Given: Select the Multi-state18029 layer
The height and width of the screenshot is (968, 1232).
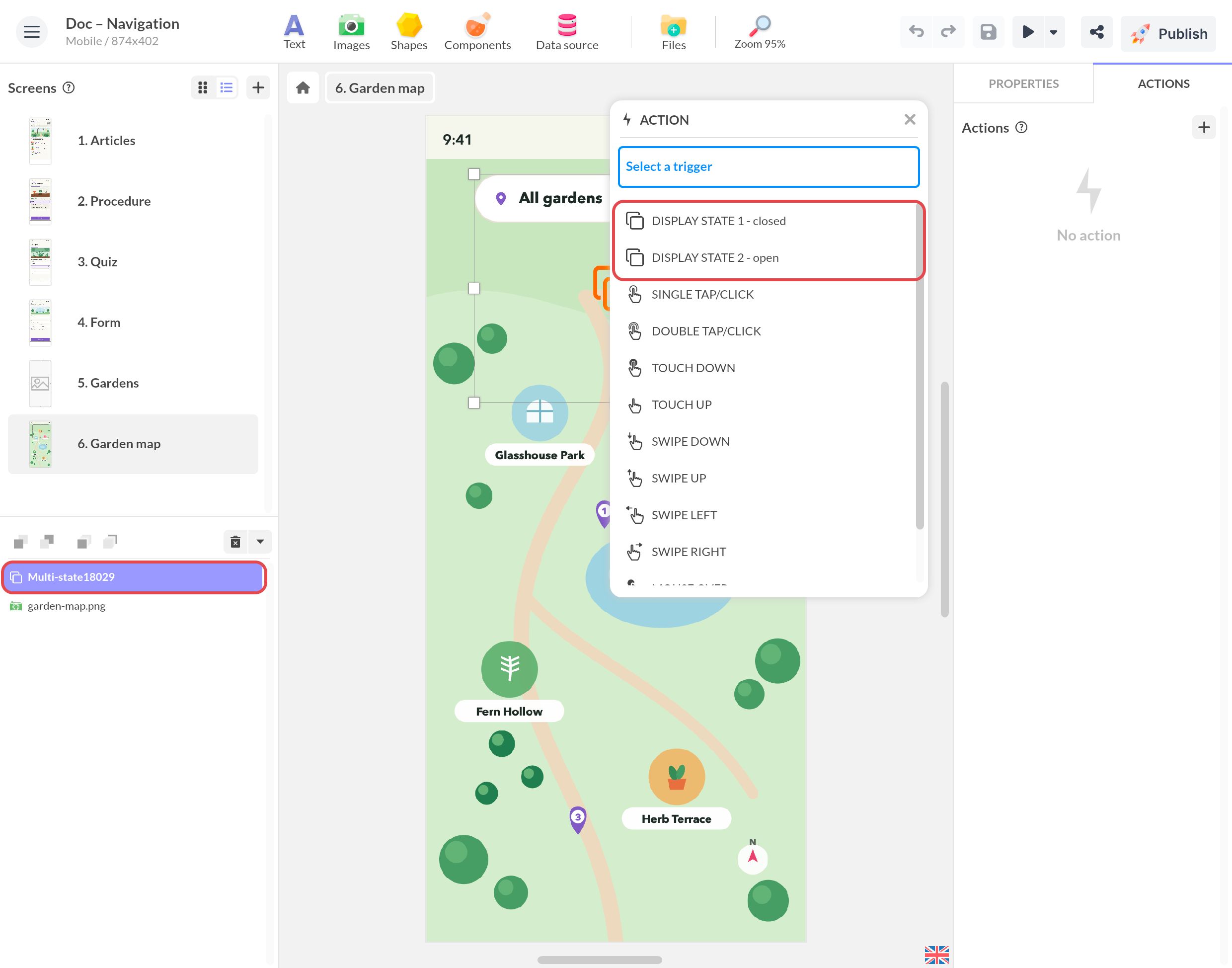Looking at the screenshot, I should click(x=134, y=577).
